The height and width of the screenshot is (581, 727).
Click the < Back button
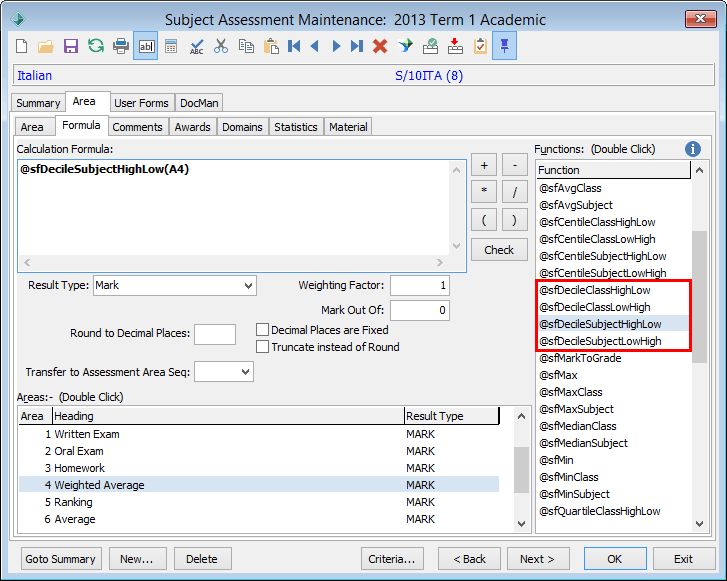469,559
